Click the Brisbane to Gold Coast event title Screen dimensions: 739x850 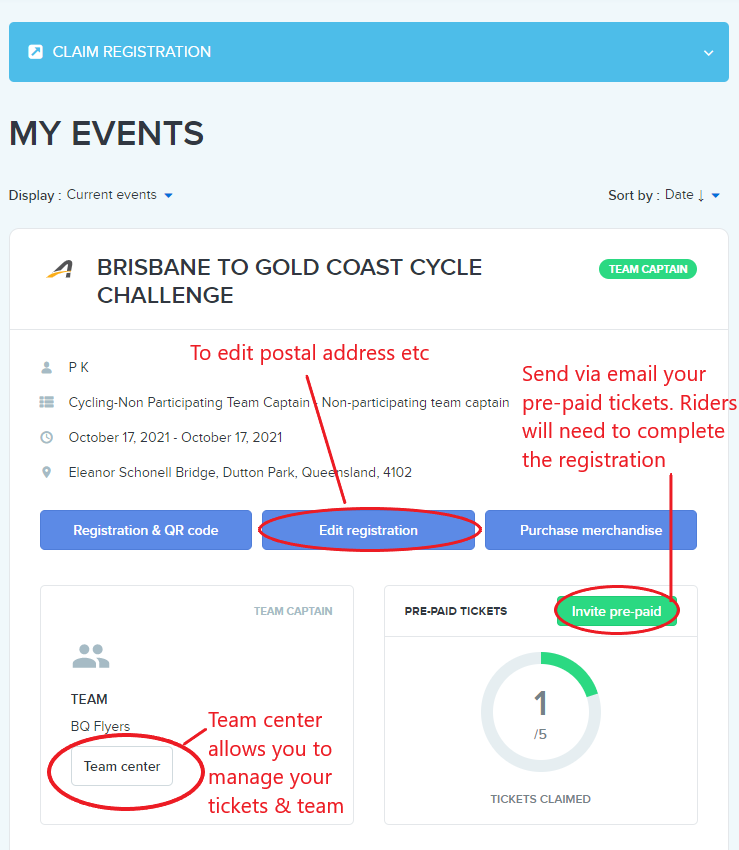(x=290, y=281)
